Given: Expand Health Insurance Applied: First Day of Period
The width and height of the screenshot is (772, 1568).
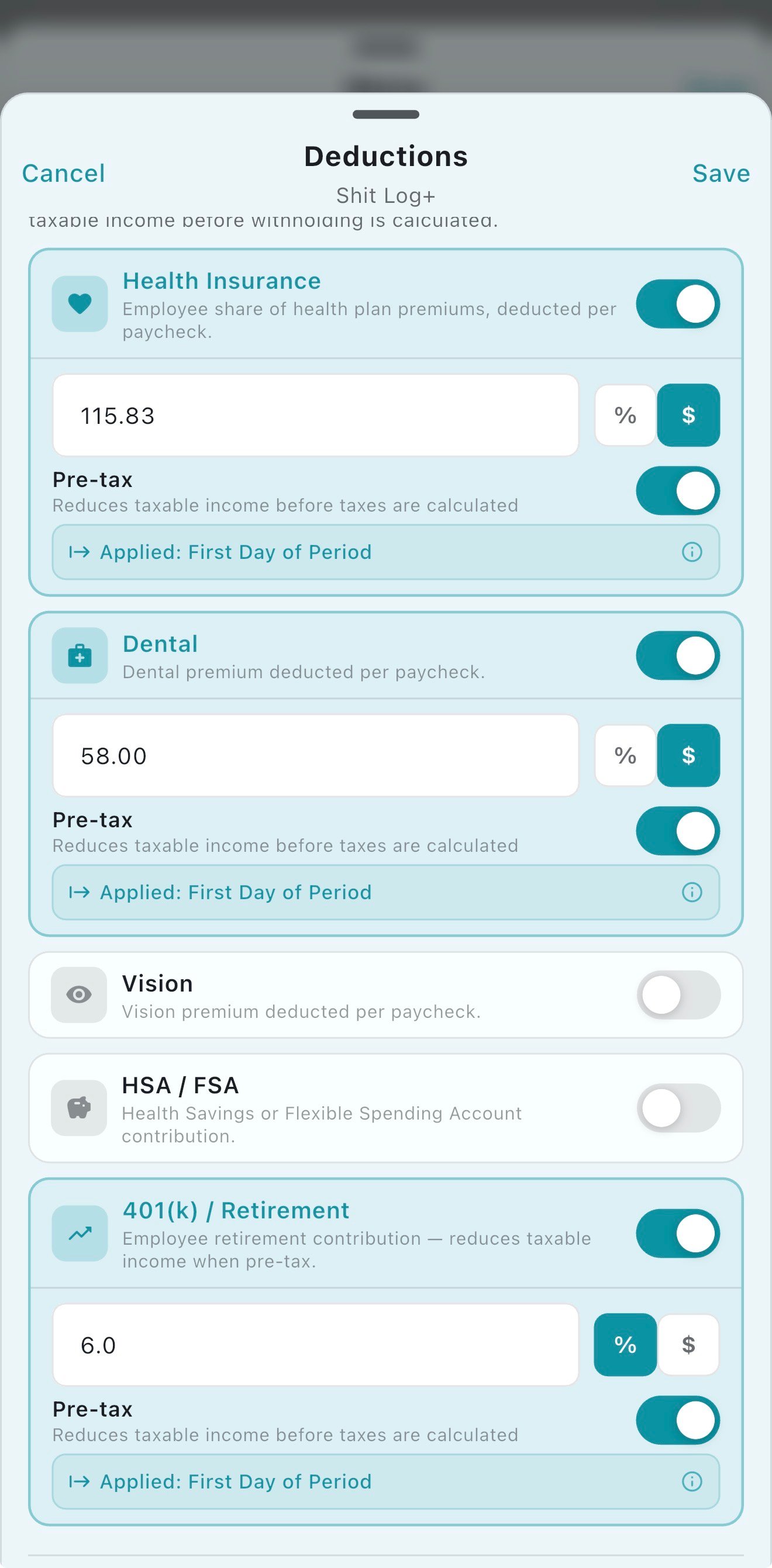Looking at the screenshot, I should click(366, 552).
